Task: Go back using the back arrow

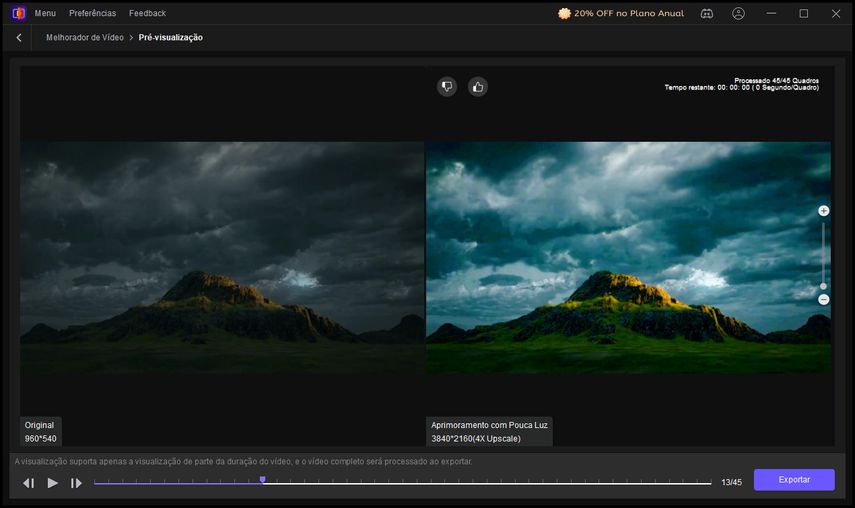Action: click(x=19, y=38)
